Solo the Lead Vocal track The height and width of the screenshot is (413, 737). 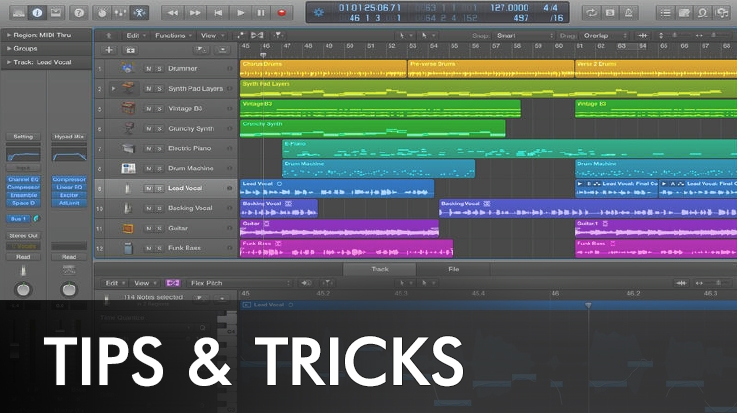(159, 188)
